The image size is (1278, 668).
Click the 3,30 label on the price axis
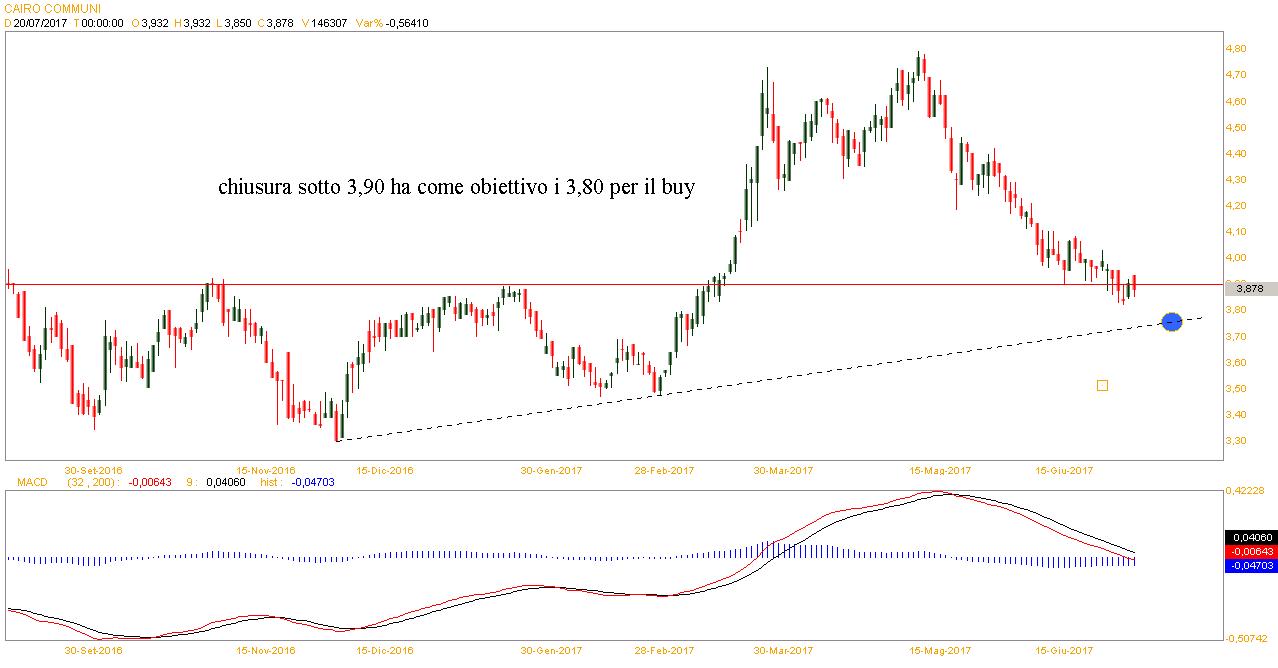click(x=1235, y=441)
